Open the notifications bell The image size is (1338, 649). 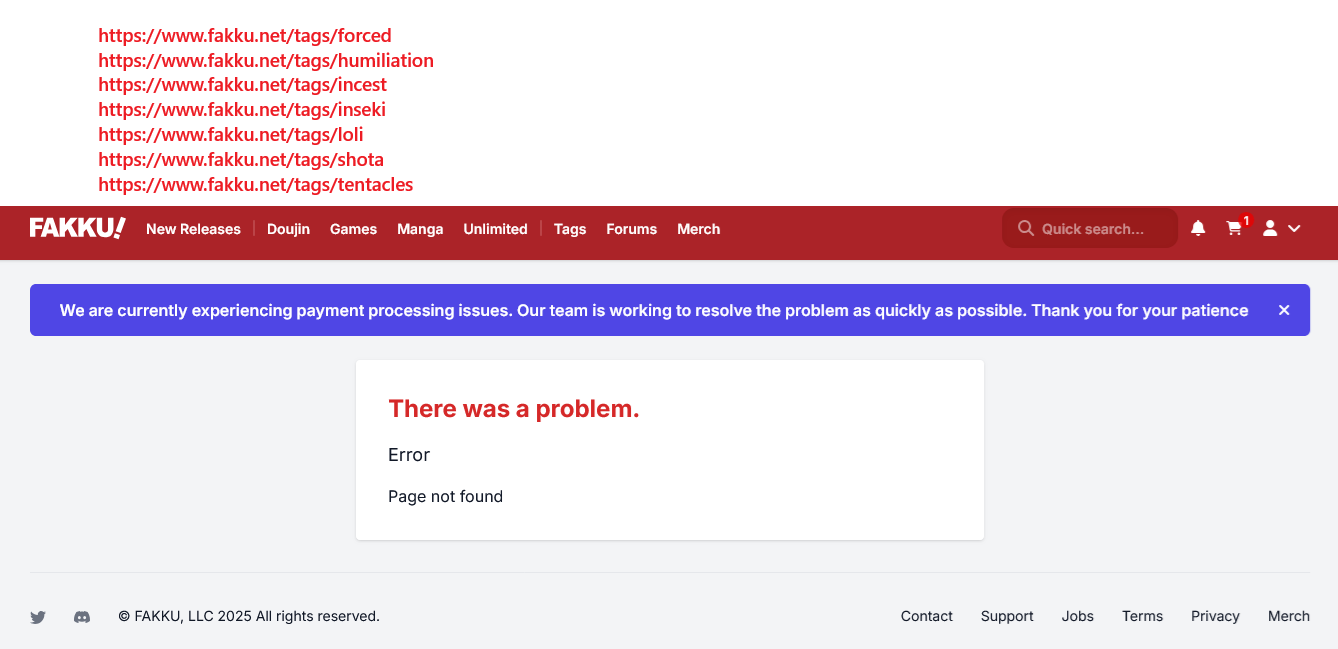point(1198,228)
